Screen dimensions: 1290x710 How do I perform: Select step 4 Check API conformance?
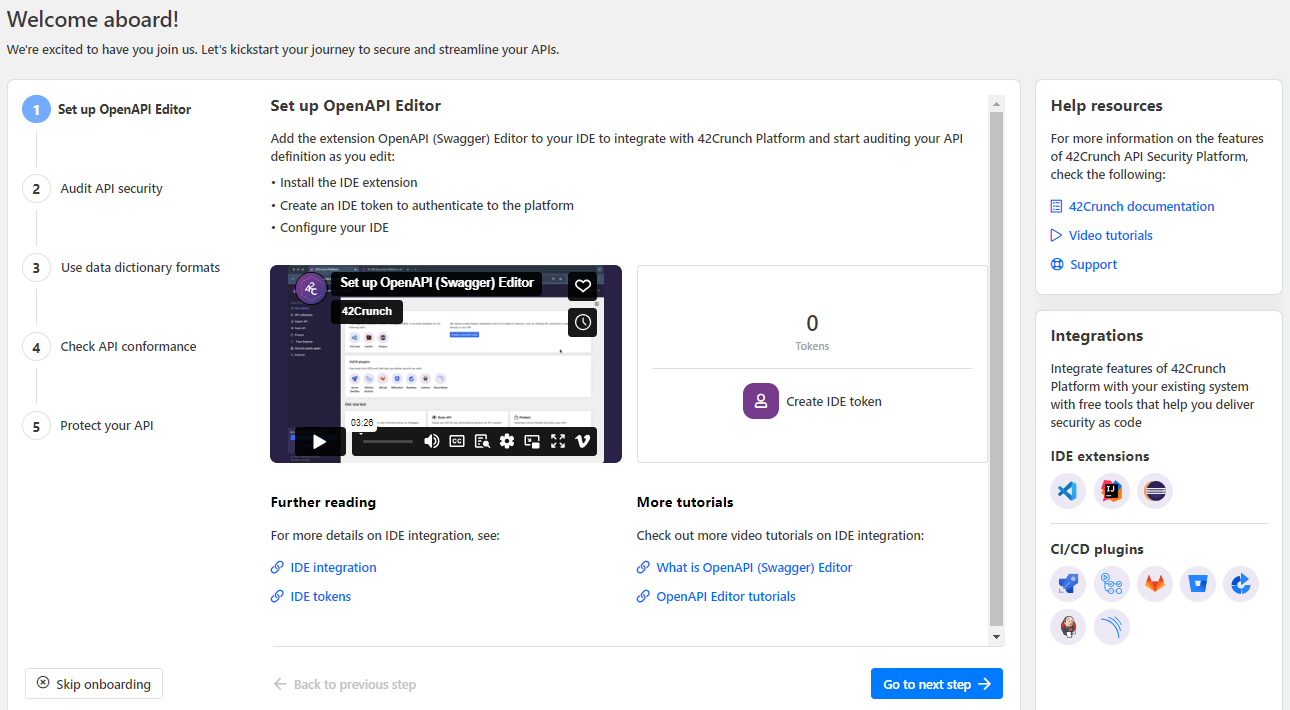pyautogui.click(x=110, y=346)
